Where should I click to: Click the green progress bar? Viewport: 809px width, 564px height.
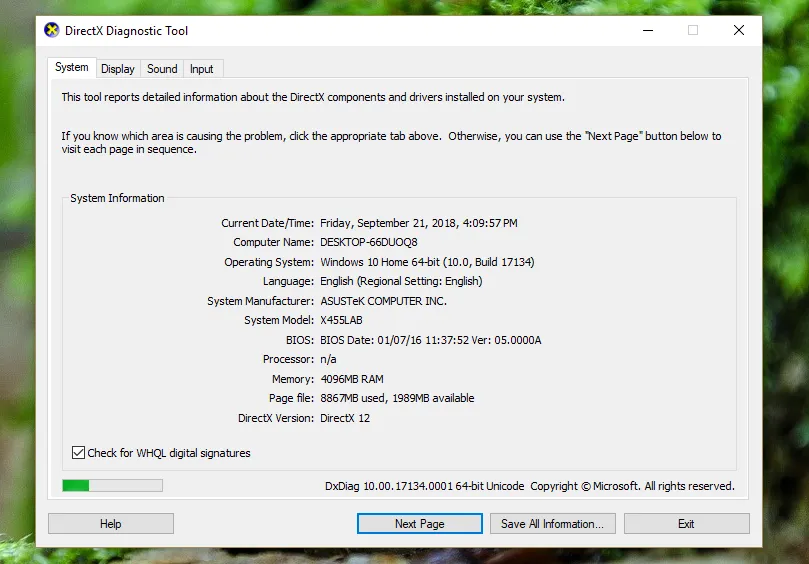112,486
